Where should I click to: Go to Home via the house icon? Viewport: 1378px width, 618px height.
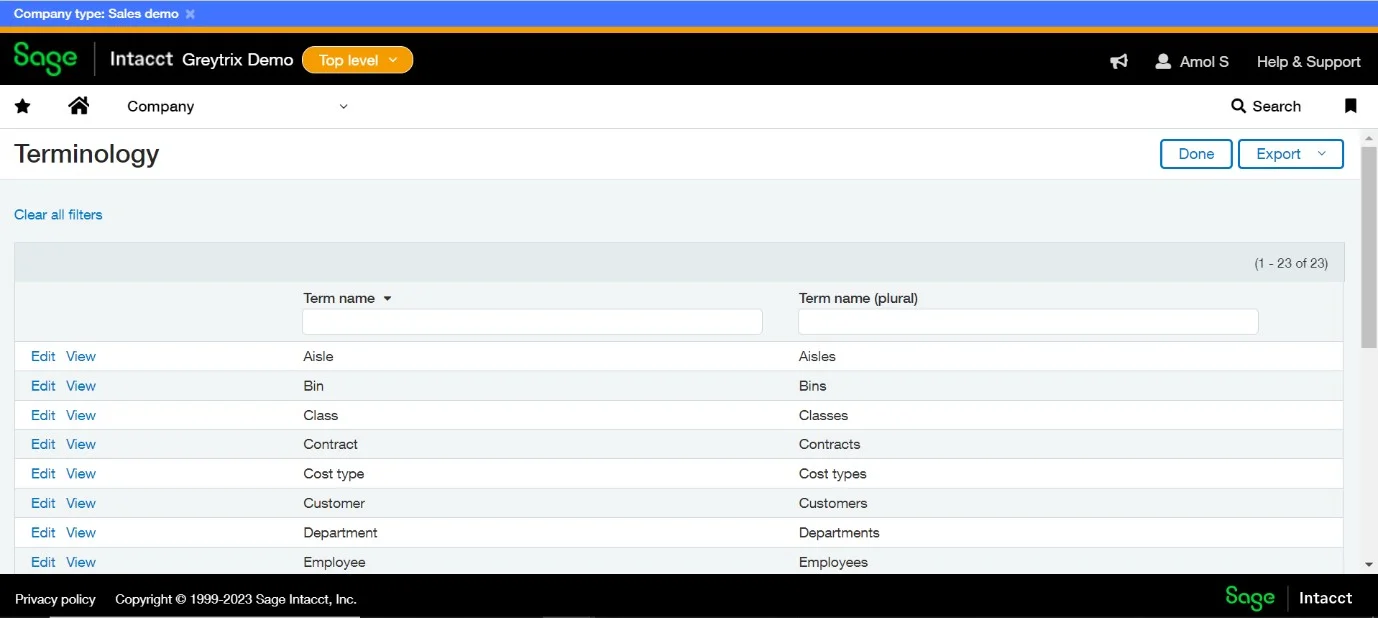tap(79, 105)
